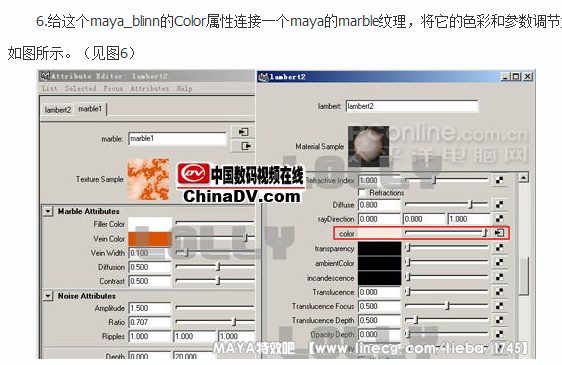Click the checker map button beside Diffuse
Screen dimensions: 562x365
[x=500, y=204]
